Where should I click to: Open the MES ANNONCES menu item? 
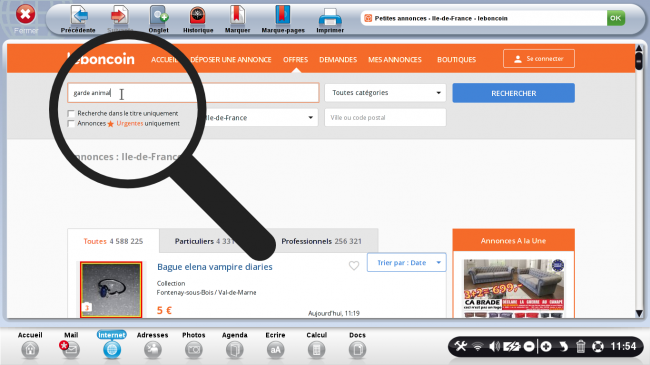tap(395, 60)
